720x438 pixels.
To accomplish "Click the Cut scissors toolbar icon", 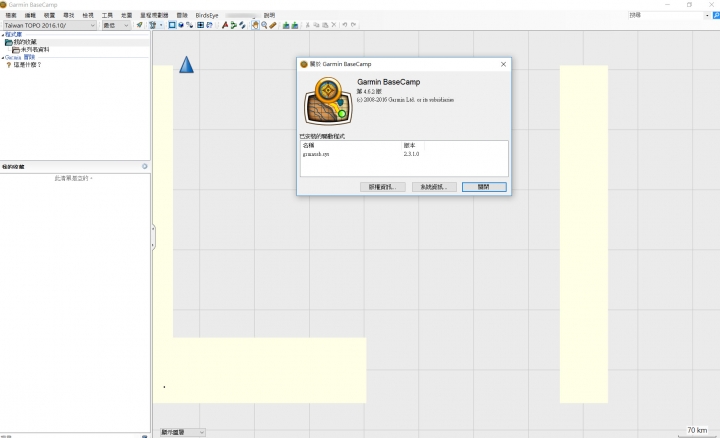I will [x=308, y=25].
